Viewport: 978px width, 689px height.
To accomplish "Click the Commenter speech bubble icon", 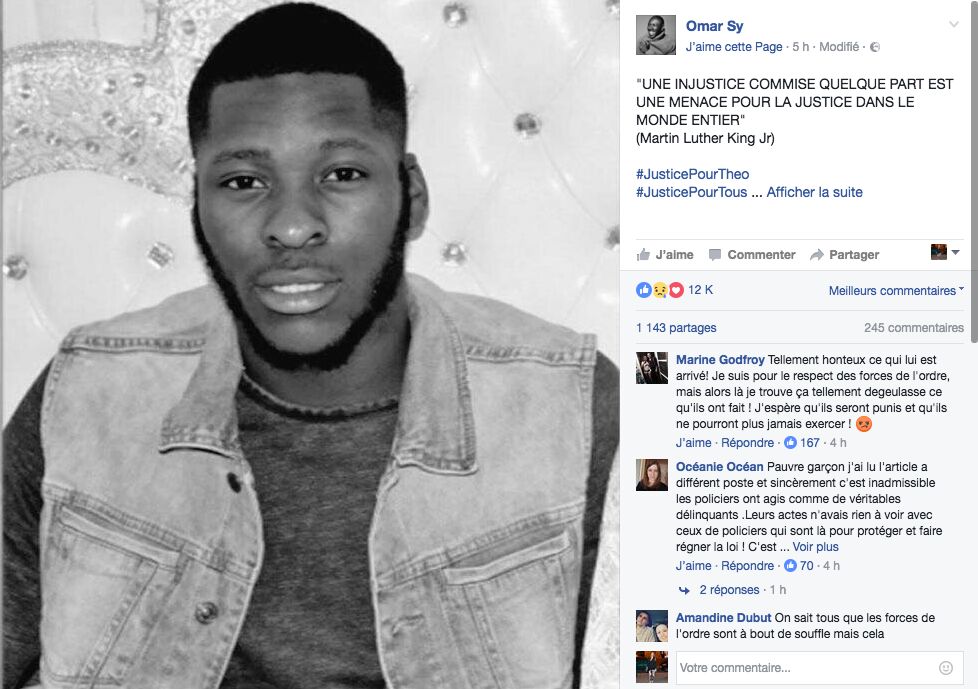I will (715, 254).
